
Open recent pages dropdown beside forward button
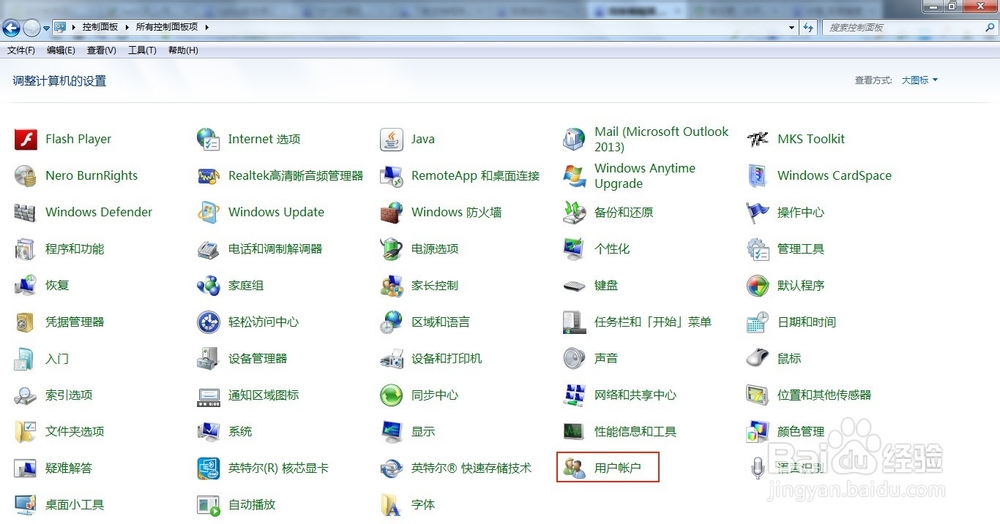[46, 28]
